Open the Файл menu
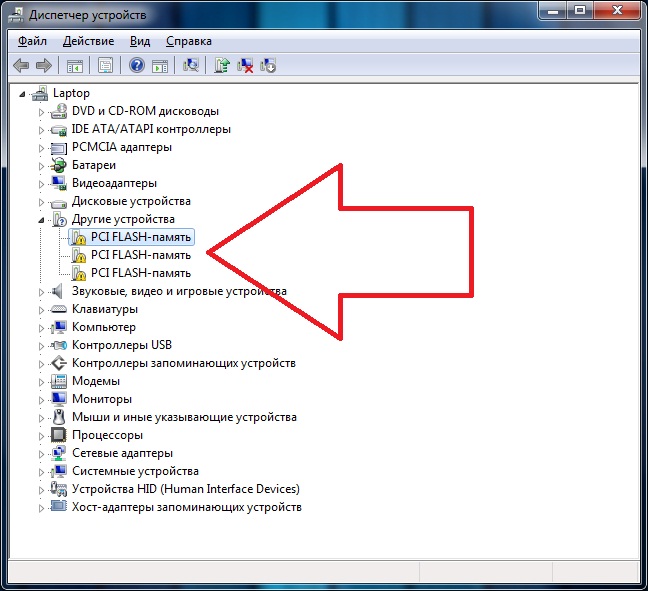 click(x=32, y=41)
